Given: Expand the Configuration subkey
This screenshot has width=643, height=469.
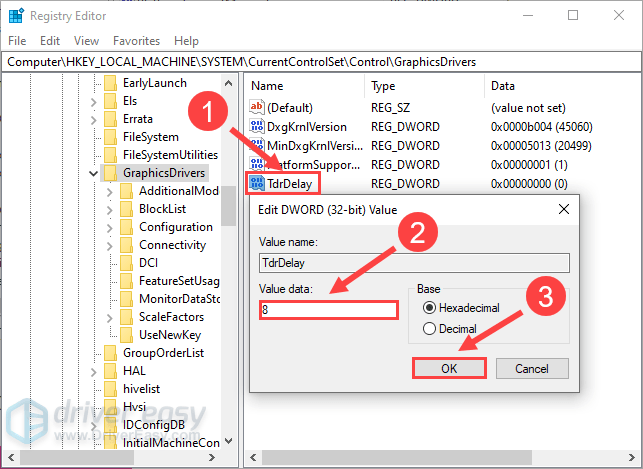Looking at the screenshot, I should [x=110, y=227].
